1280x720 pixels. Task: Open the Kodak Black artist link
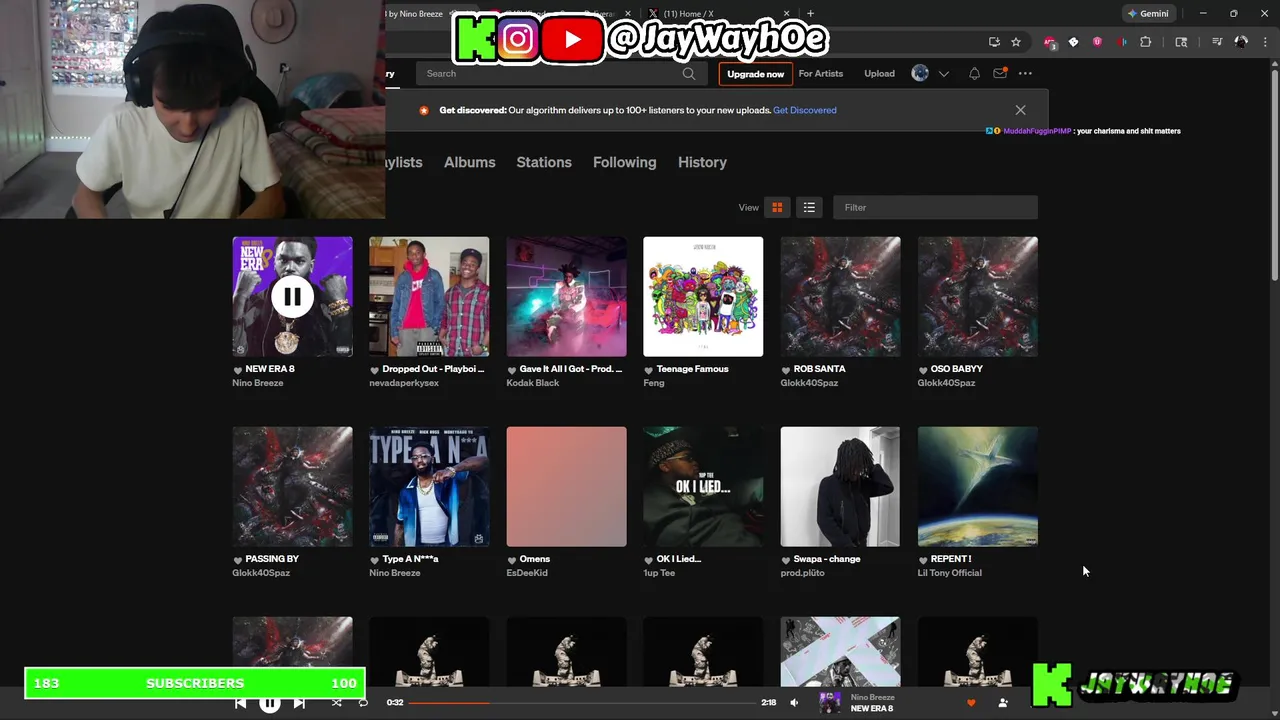point(533,383)
